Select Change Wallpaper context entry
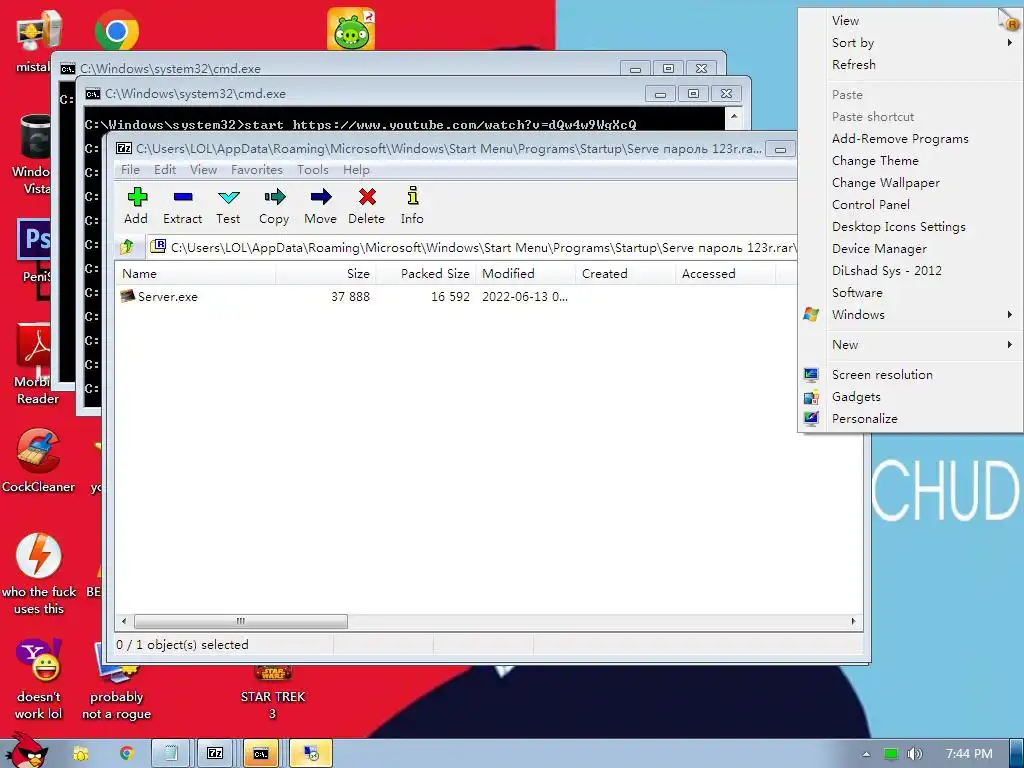 point(910,183)
